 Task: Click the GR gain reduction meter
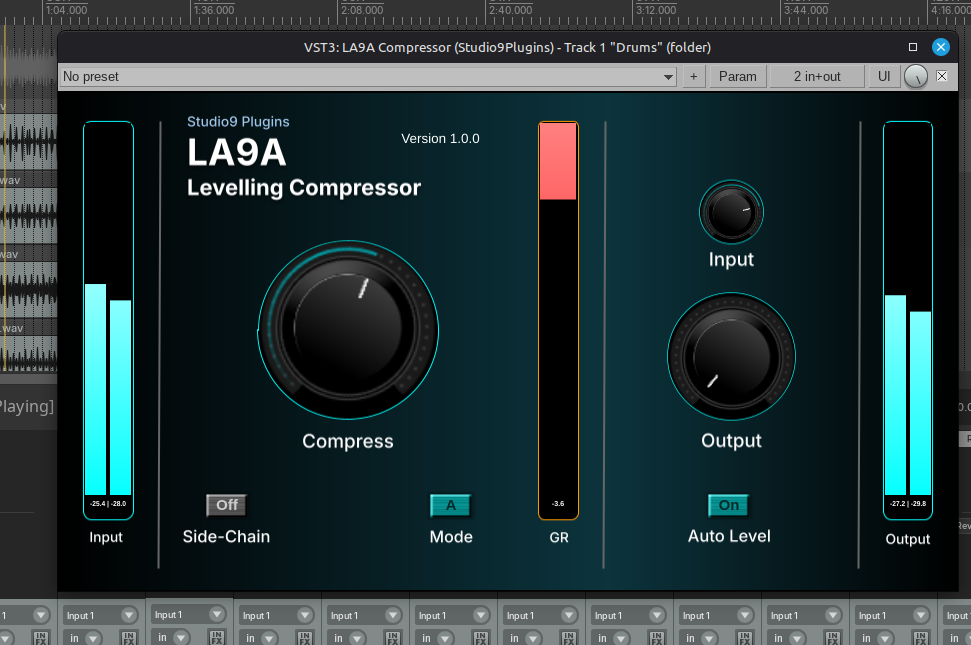pos(559,320)
